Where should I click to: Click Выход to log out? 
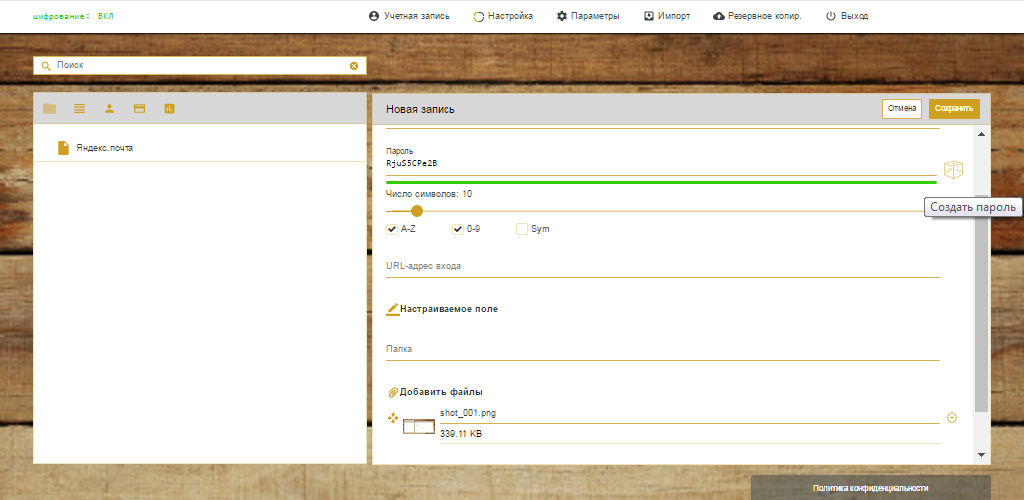tap(847, 16)
